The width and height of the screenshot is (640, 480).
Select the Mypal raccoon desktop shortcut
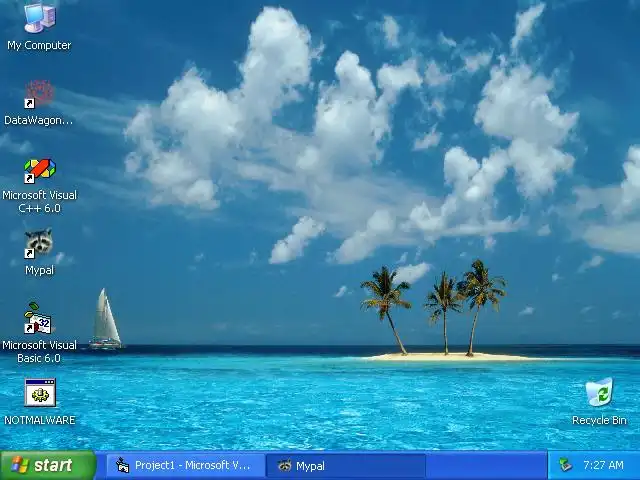pos(39,243)
